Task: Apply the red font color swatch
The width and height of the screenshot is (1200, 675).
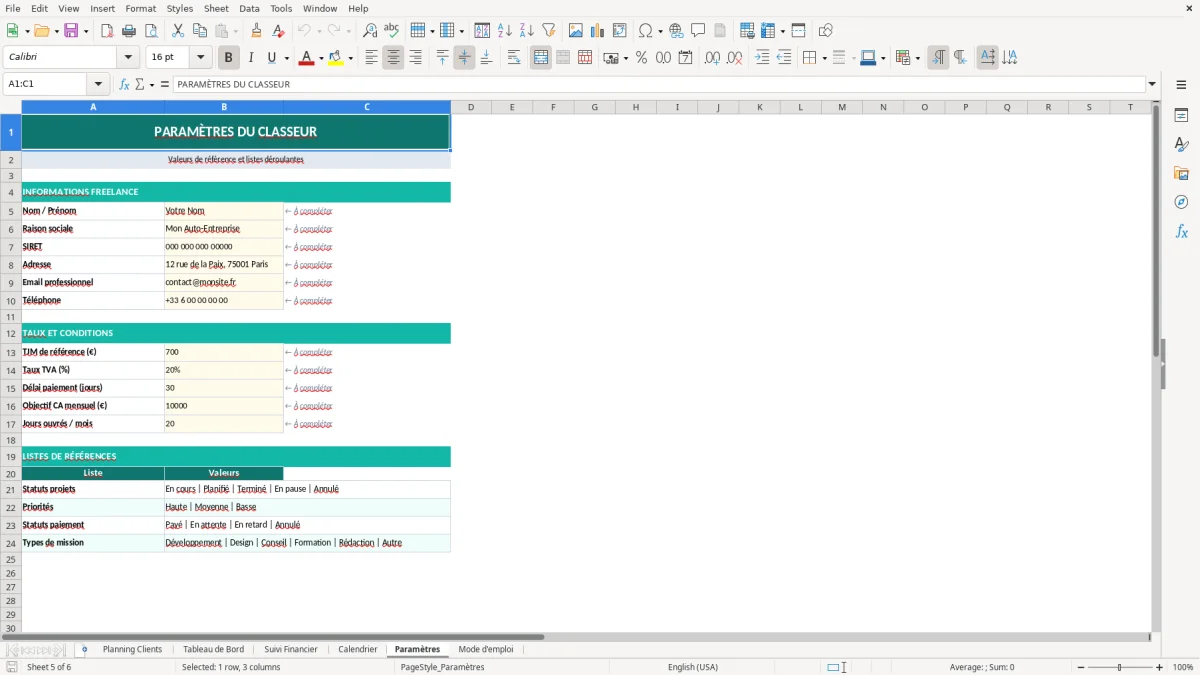Action: [306, 58]
